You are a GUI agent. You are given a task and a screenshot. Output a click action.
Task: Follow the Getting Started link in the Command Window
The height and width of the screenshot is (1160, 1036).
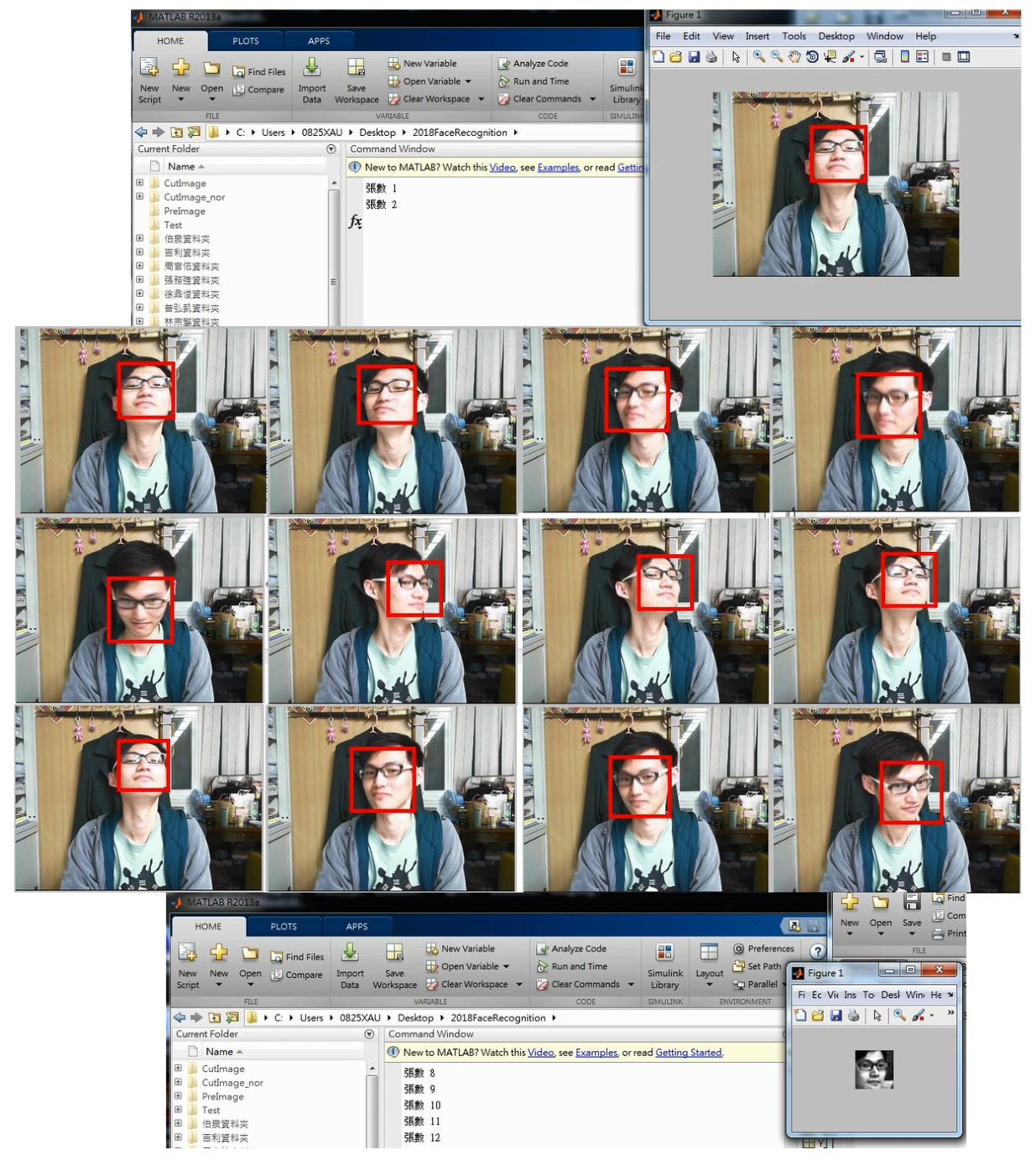pyautogui.click(x=688, y=1053)
